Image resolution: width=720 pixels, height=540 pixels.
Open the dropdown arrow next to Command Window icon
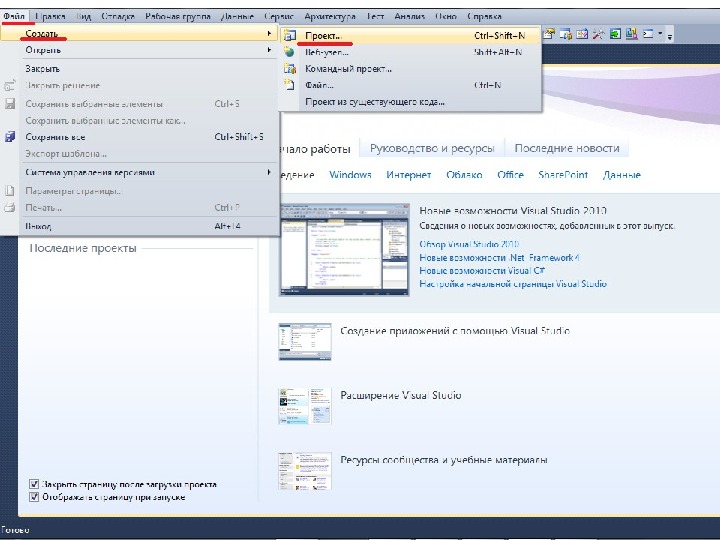point(660,34)
